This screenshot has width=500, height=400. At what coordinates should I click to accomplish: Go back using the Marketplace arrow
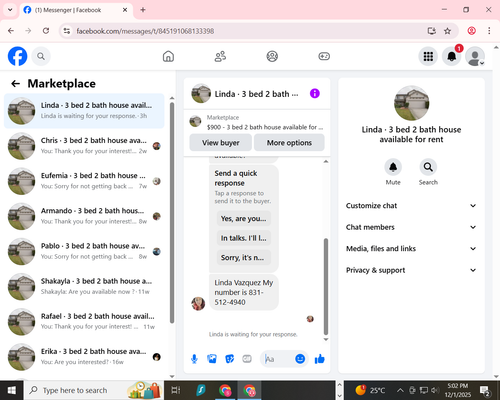click(x=16, y=84)
